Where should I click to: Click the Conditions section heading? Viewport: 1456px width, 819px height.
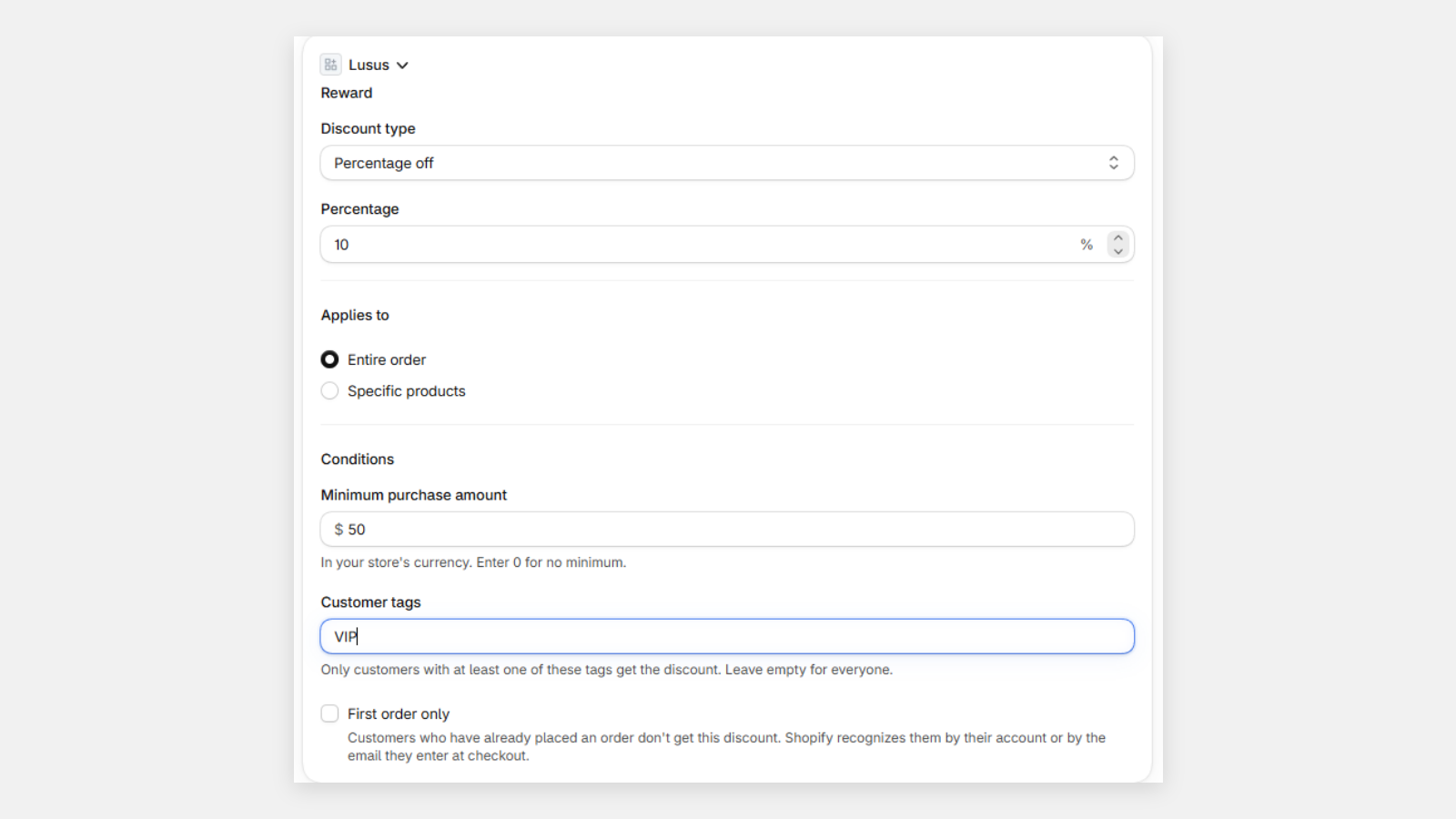click(x=358, y=460)
